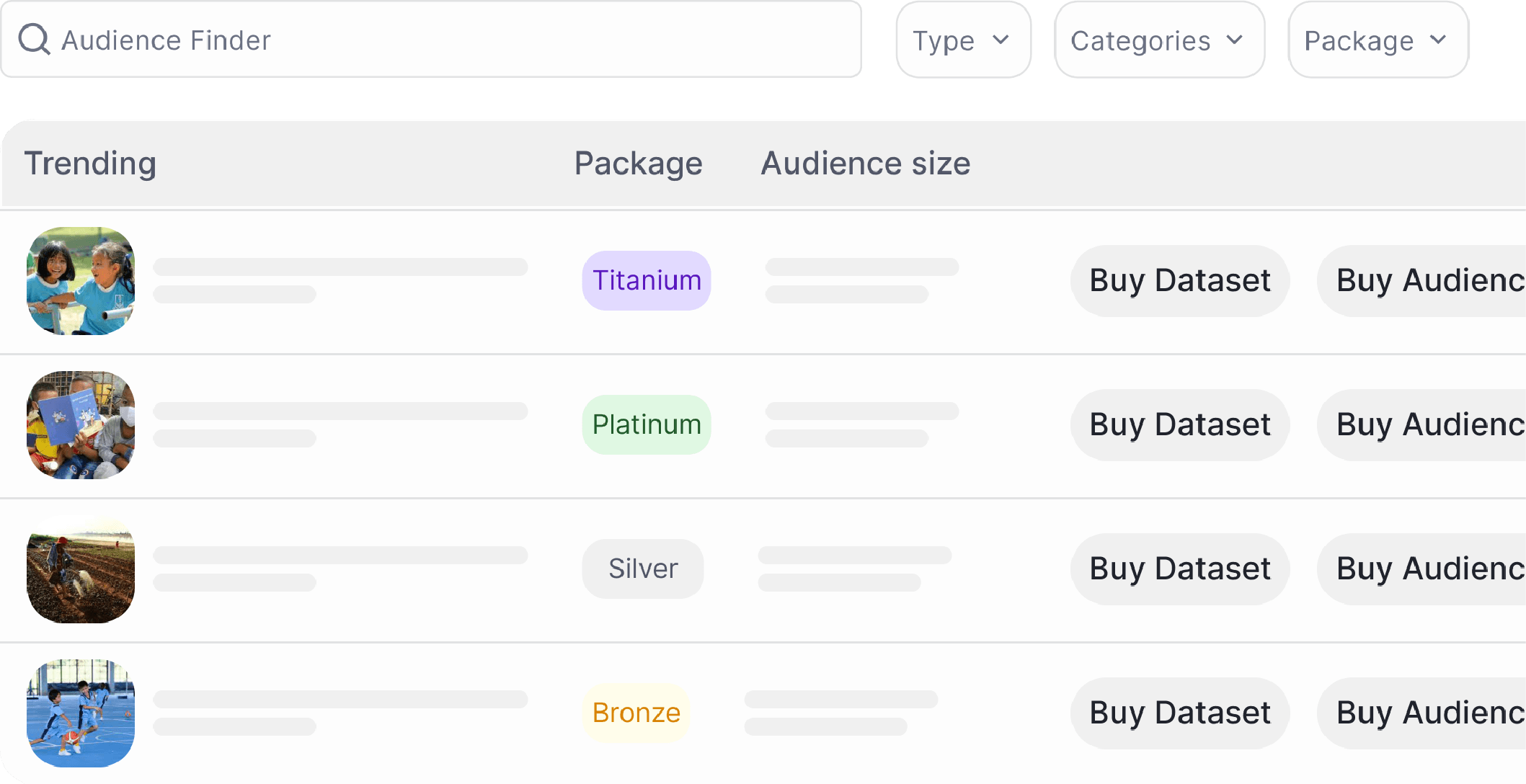Click the Audience size column header

click(x=865, y=164)
